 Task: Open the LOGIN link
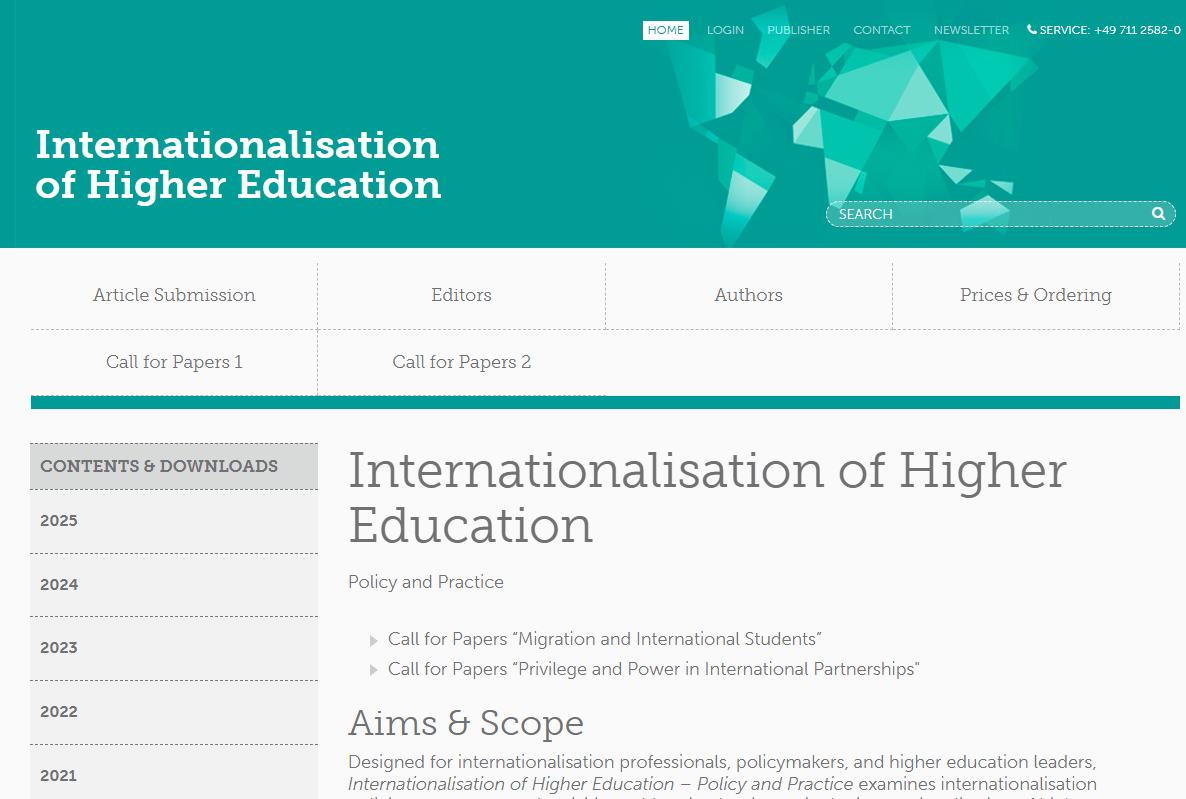(725, 30)
